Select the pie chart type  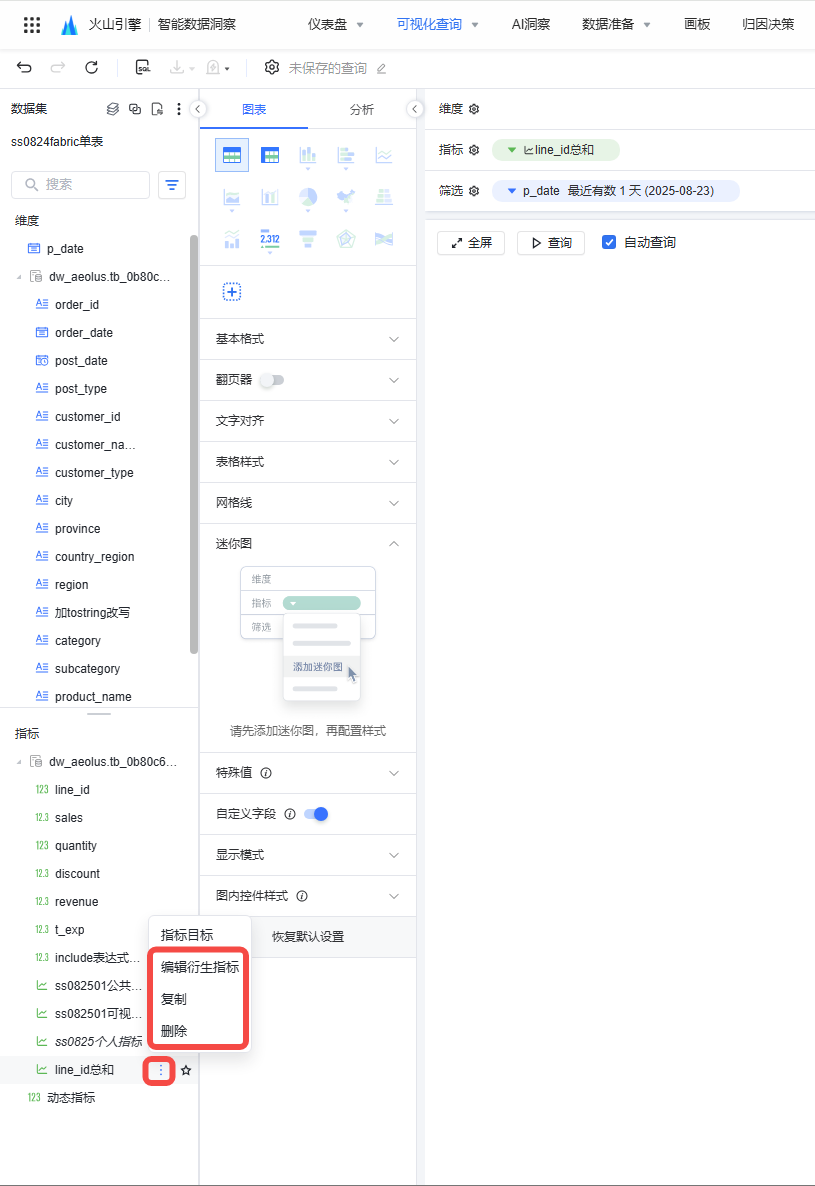[308, 197]
